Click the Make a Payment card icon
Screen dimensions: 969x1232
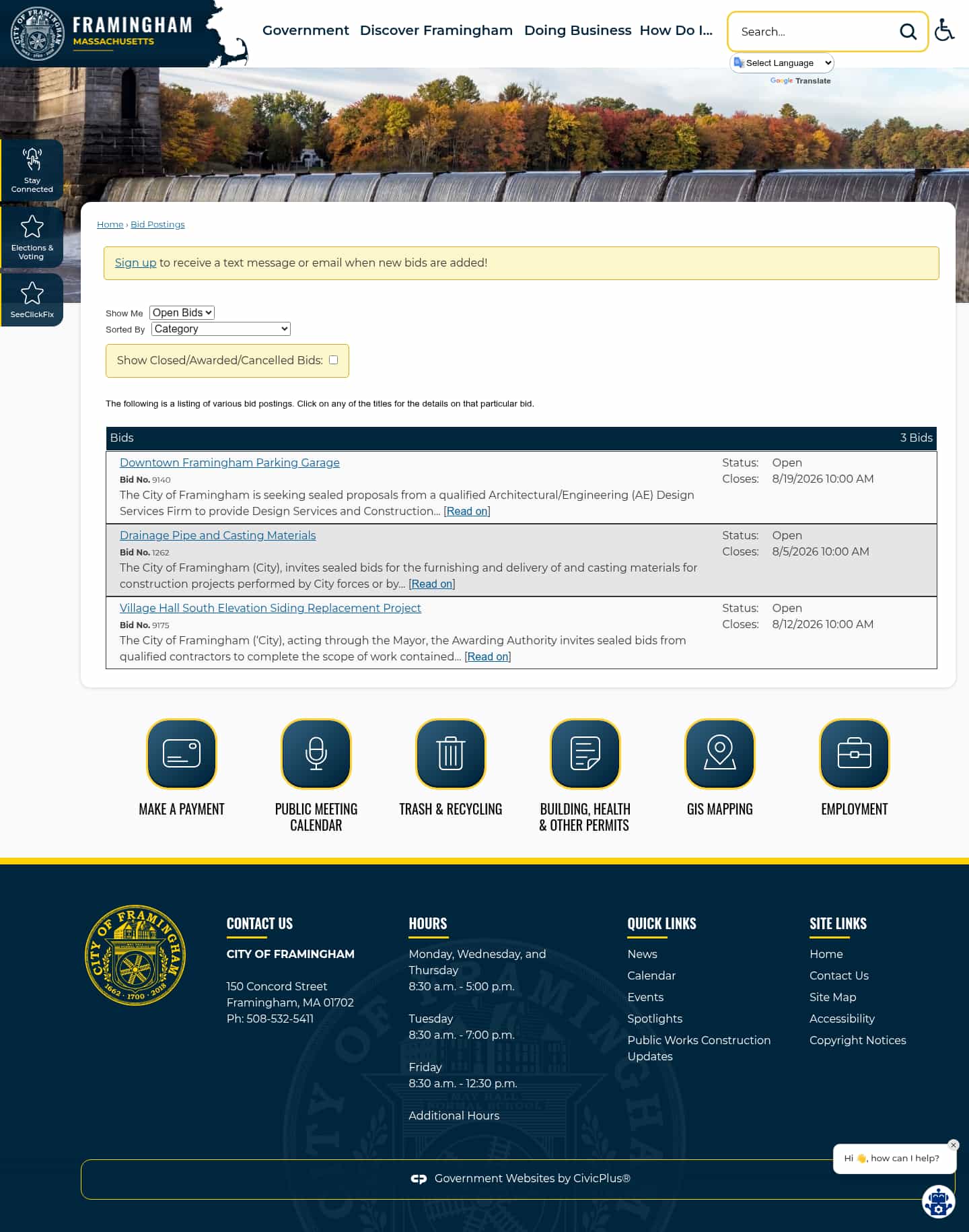point(182,753)
